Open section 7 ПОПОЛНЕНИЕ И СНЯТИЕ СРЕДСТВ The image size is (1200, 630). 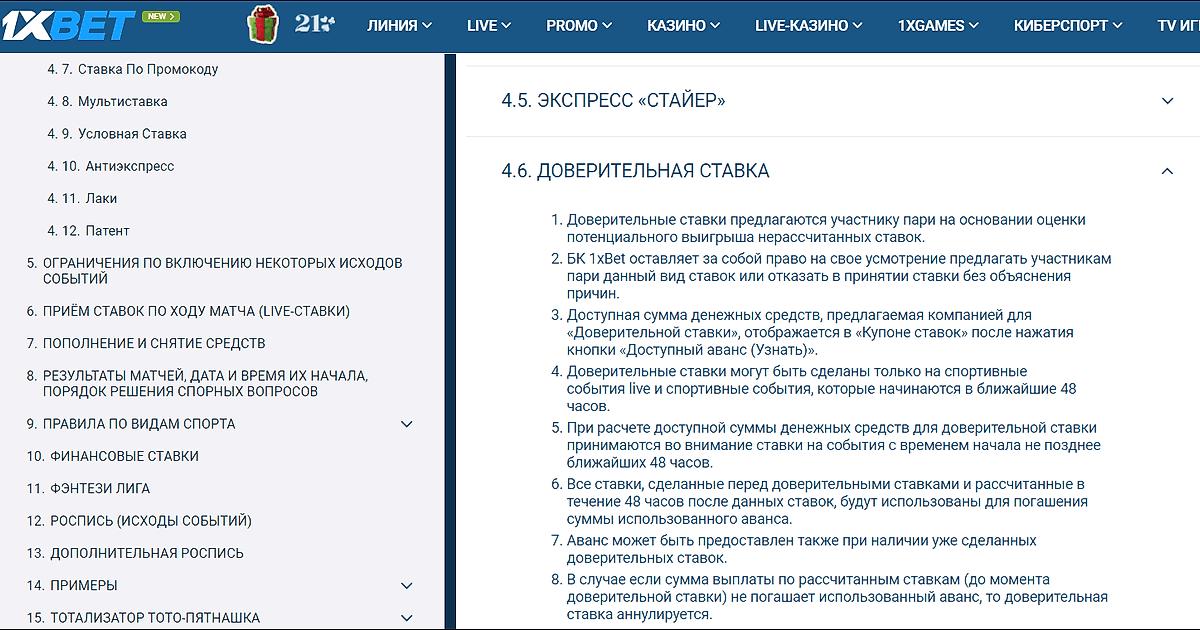pos(146,343)
